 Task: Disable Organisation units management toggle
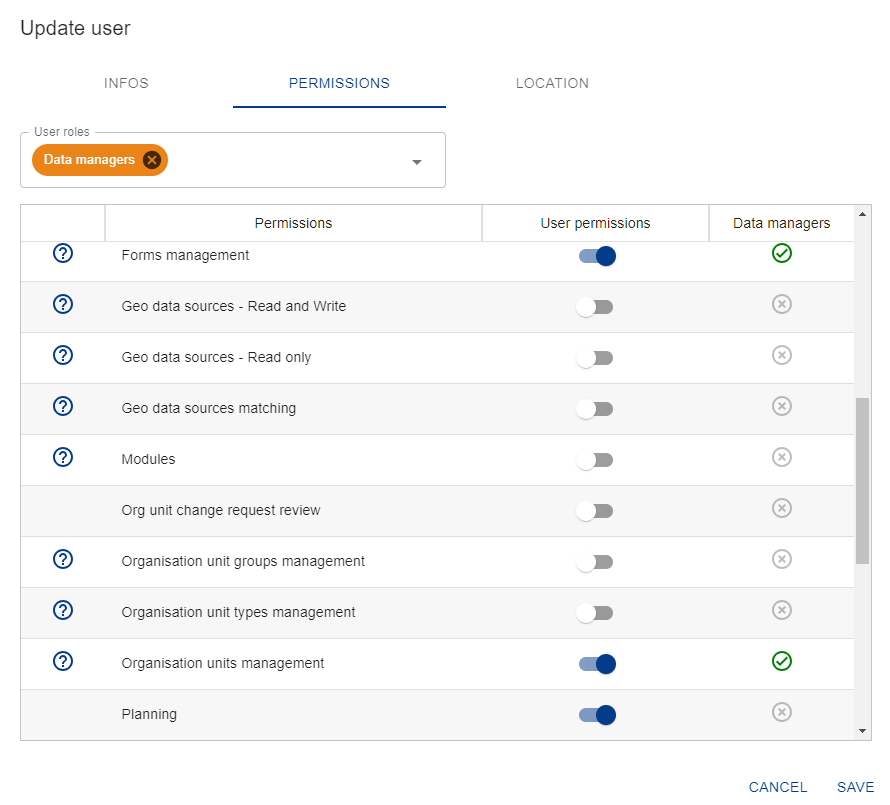(x=597, y=664)
